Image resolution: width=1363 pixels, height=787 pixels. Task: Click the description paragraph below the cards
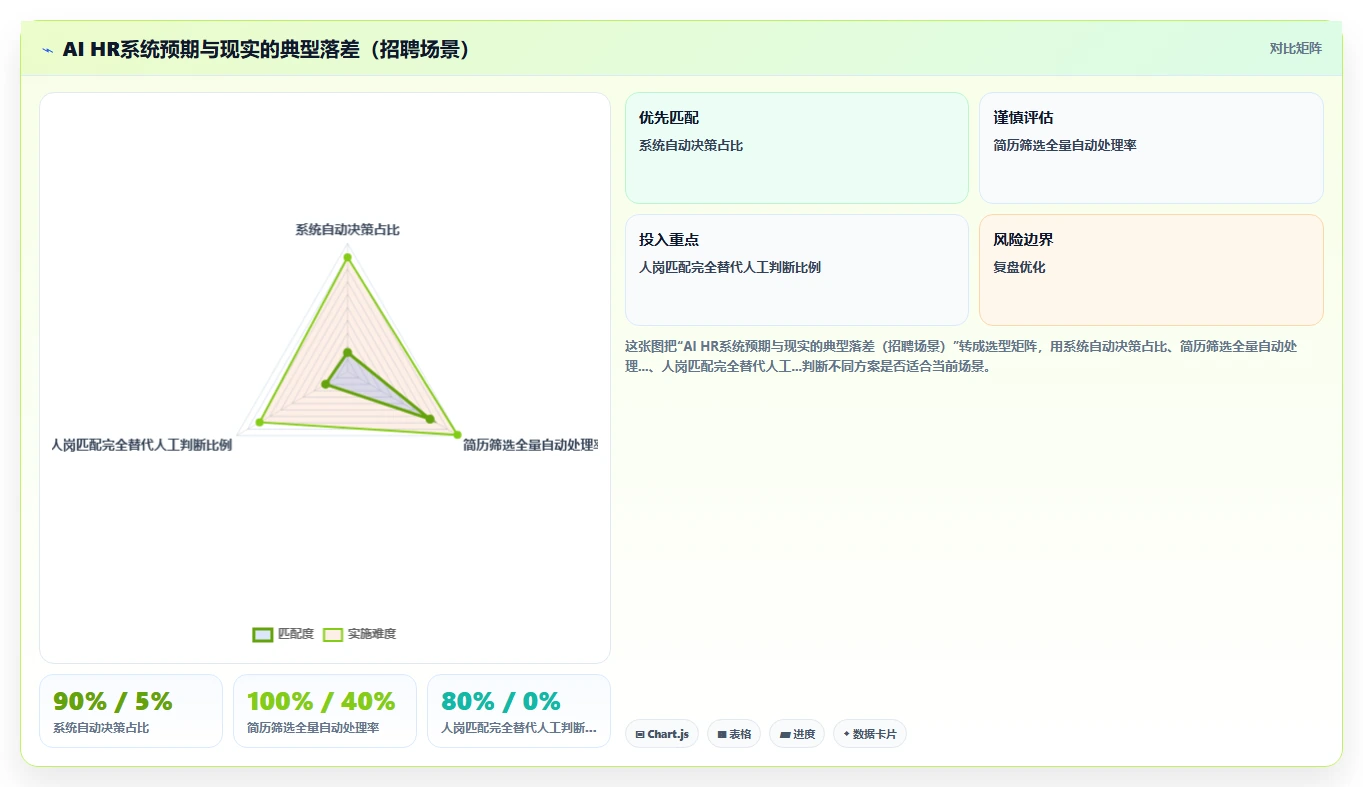point(961,356)
